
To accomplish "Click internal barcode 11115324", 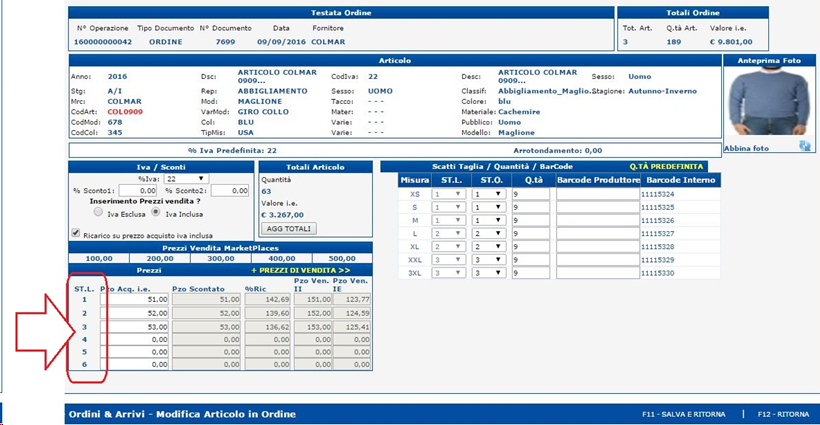I will click(657, 194).
